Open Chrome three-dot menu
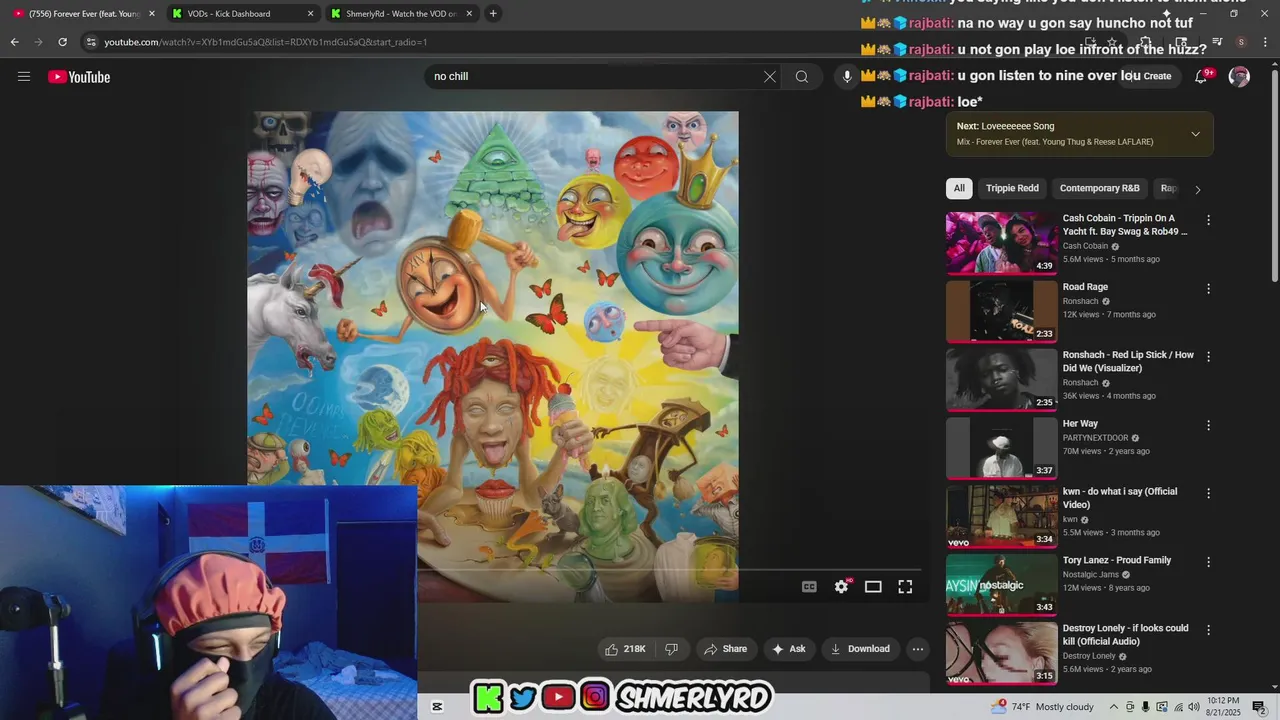This screenshot has height=720, width=1280. (1265, 42)
